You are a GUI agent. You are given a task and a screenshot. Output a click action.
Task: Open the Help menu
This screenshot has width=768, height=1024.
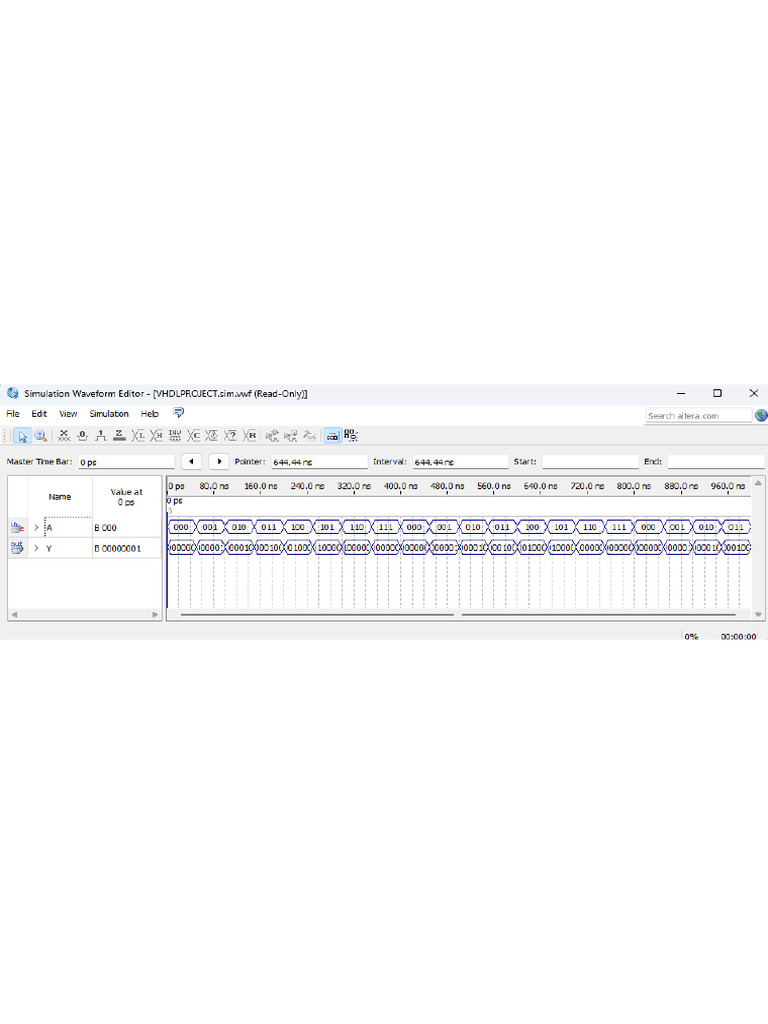pyautogui.click(x=150, y=414)
